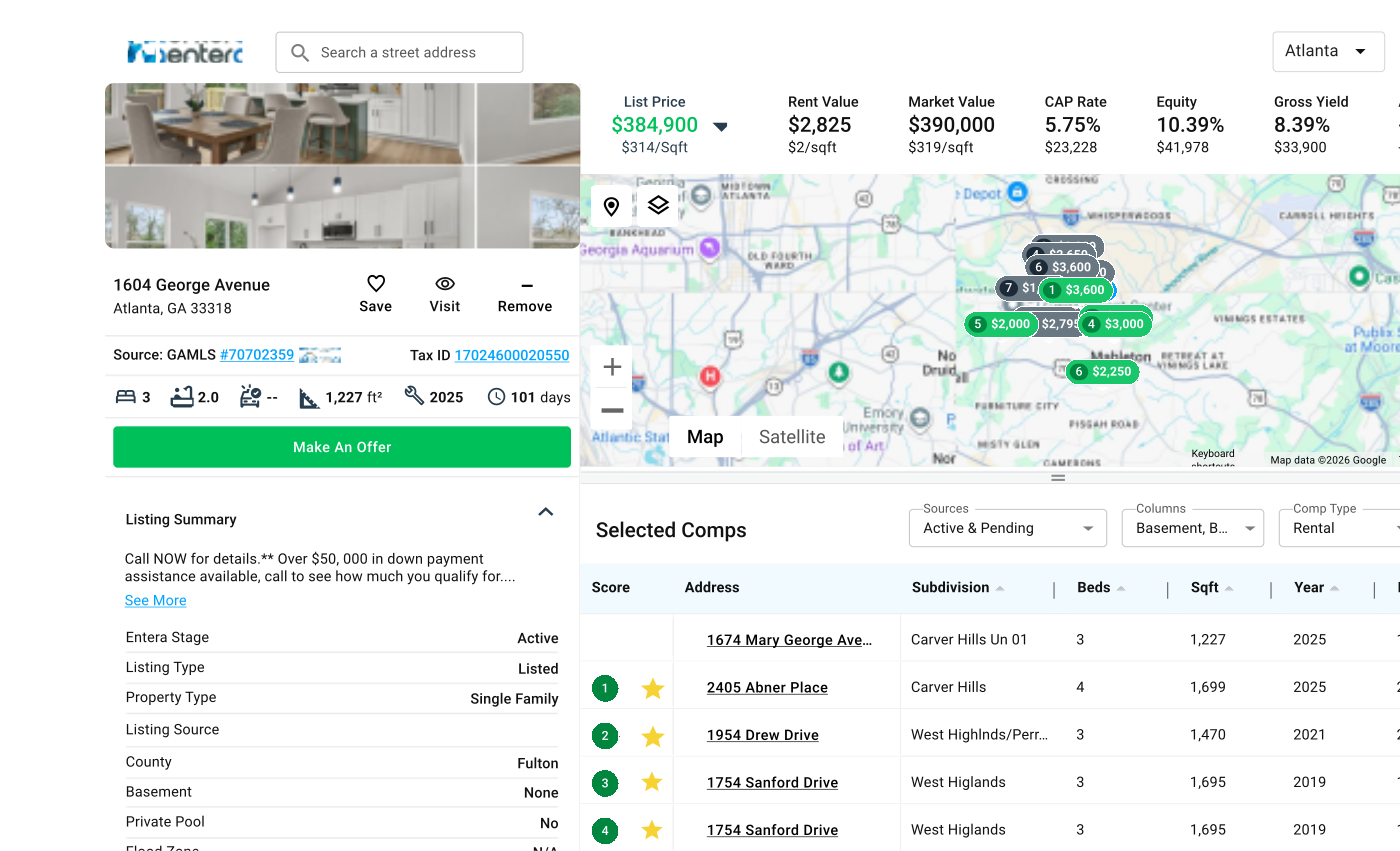Image resolution: width=1400 pixels, height=851 pixels.
Task: Open GAMLS listing #70702359 link
Action: click(x=257, y=355)
